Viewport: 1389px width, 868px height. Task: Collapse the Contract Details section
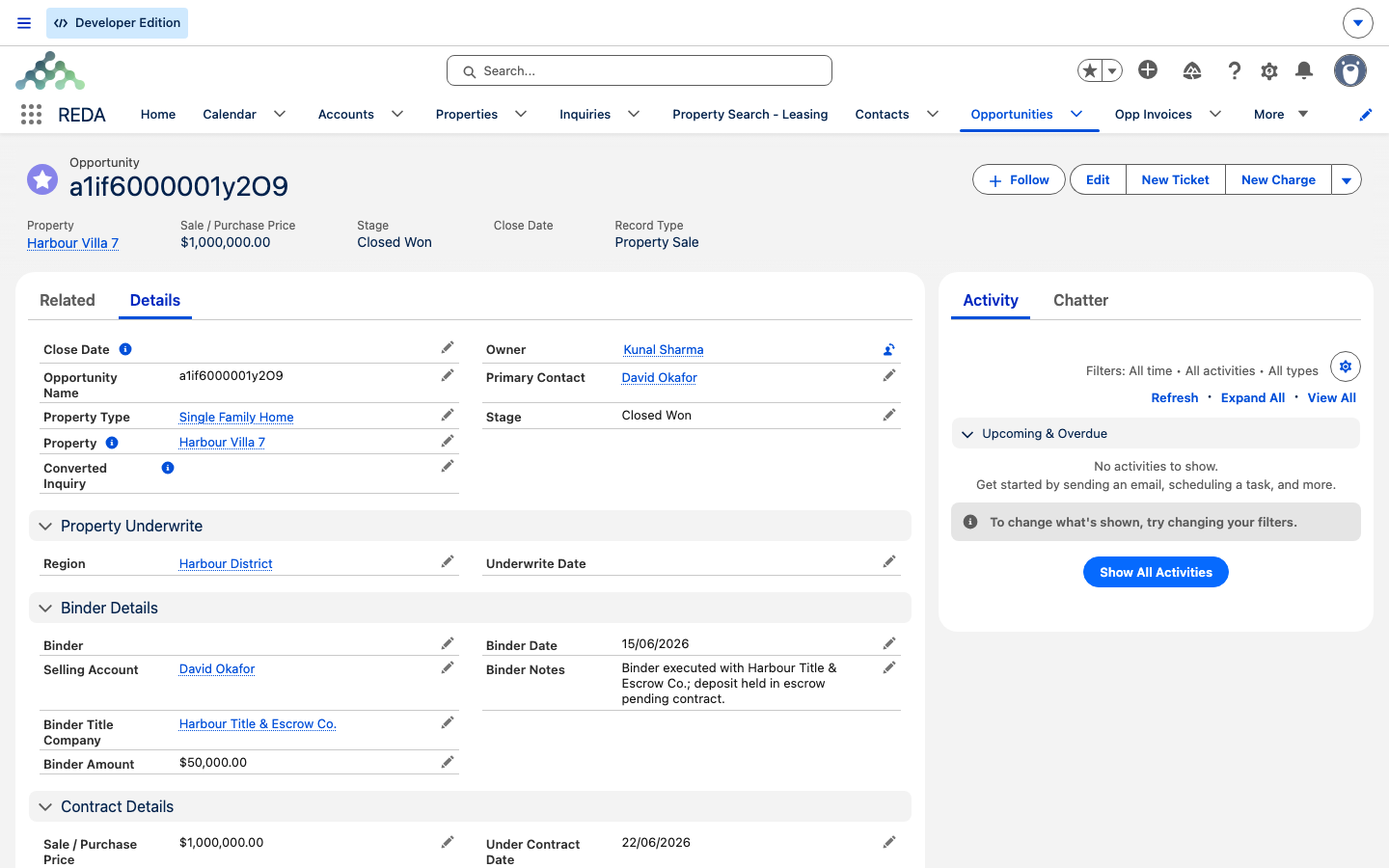pos(45,807)
